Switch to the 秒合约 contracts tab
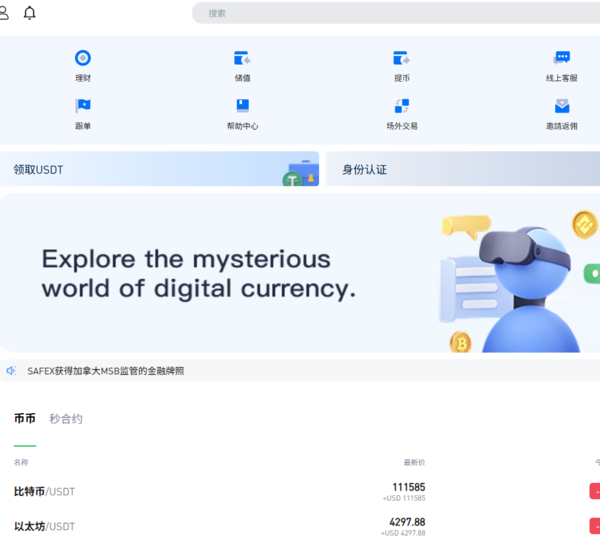 pos(66,419)
